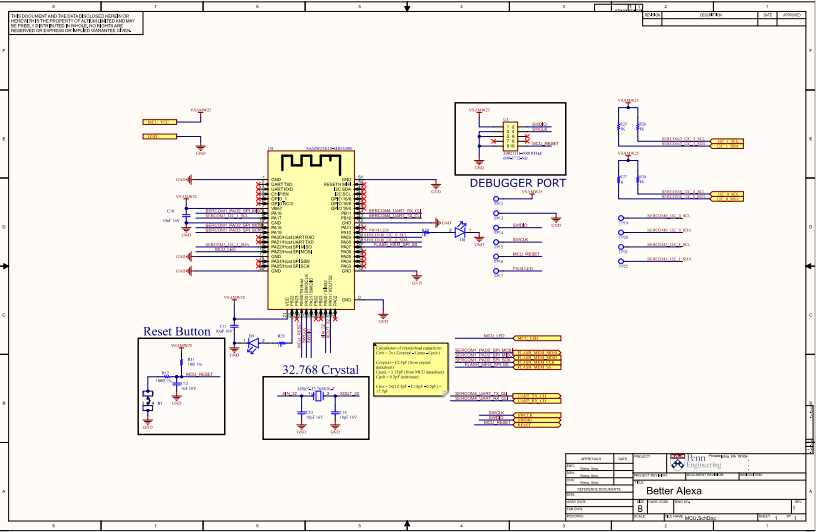Select the reset pushbutton switch symbol
This screenshot has height=532, width=816.
148,401
